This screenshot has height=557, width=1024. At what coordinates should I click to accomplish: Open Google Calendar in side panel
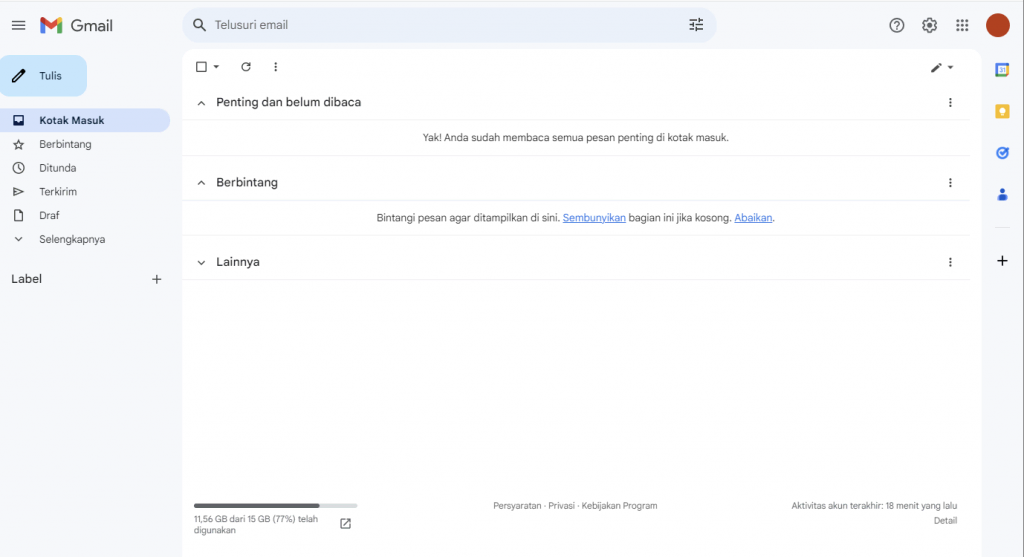1002,69
